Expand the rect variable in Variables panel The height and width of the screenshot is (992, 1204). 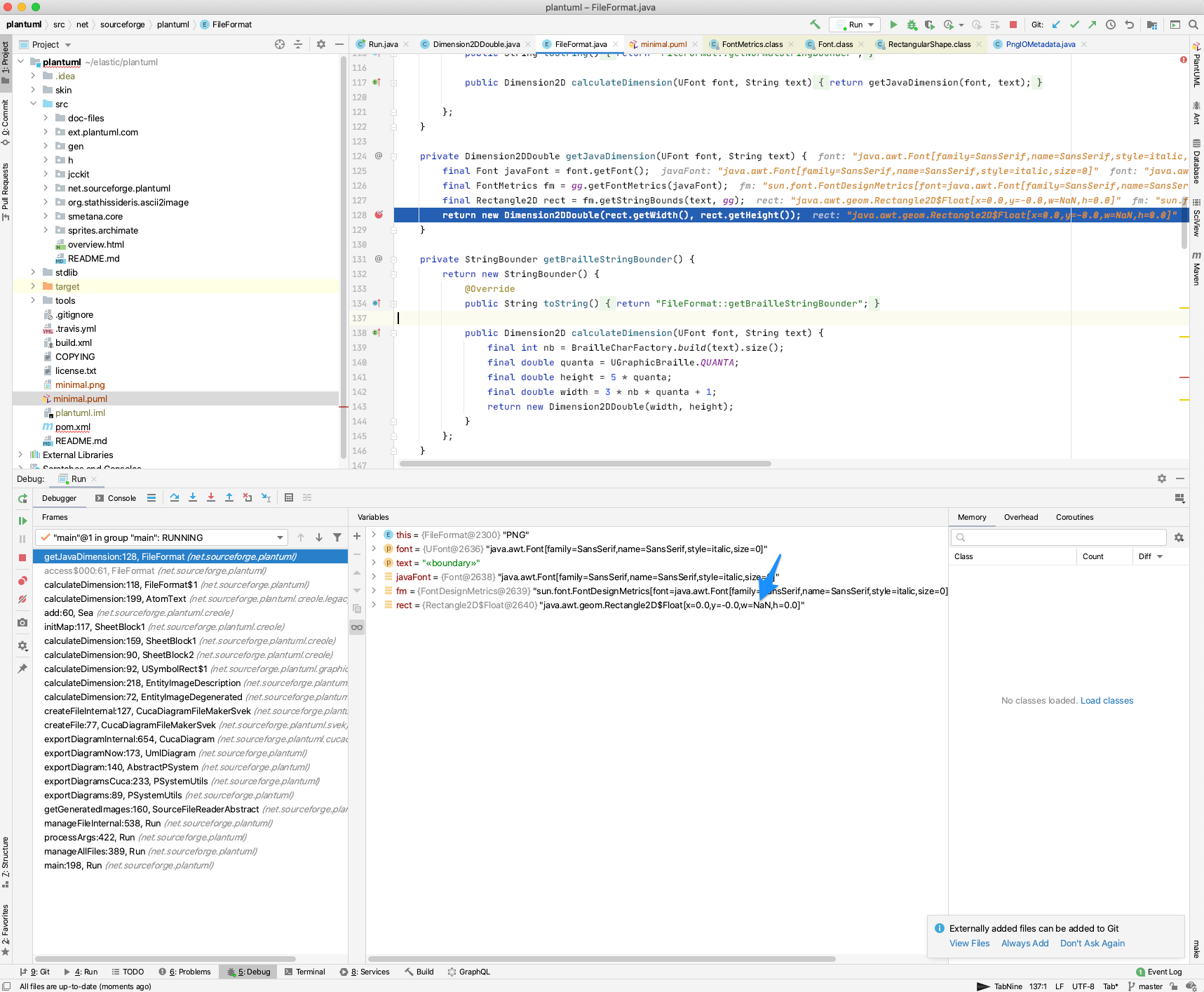point(374,605)
